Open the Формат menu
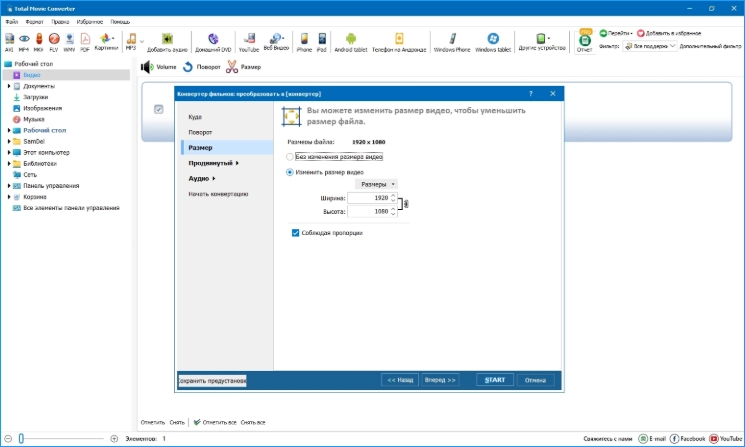Image resolution: width=745 pixels, height=447 pixels. pyautogui.click(x=34, y=22)
